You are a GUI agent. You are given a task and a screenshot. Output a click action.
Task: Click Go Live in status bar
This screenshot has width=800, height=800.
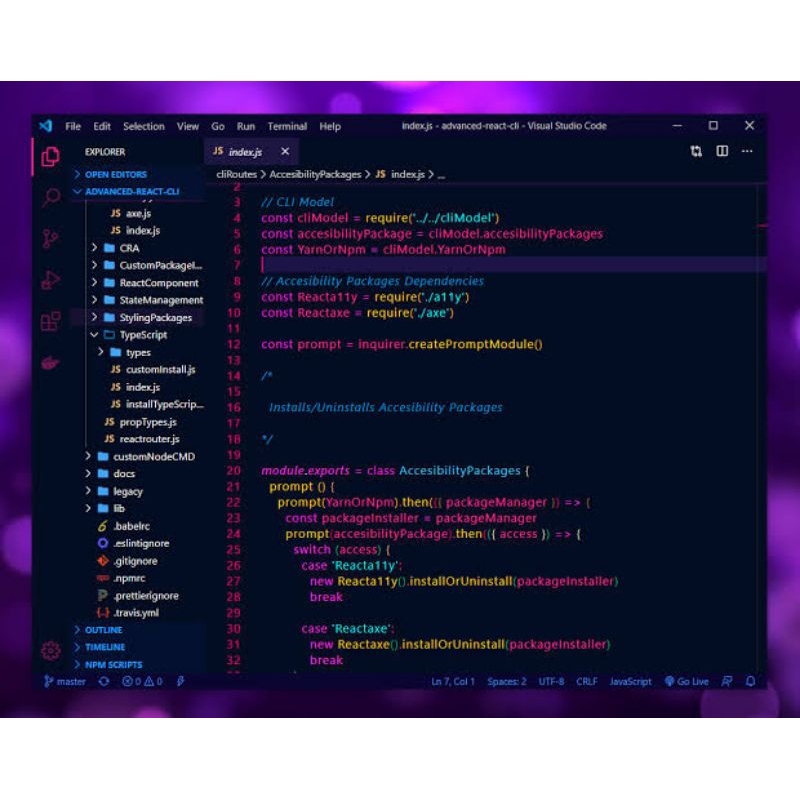click(687, 681)
